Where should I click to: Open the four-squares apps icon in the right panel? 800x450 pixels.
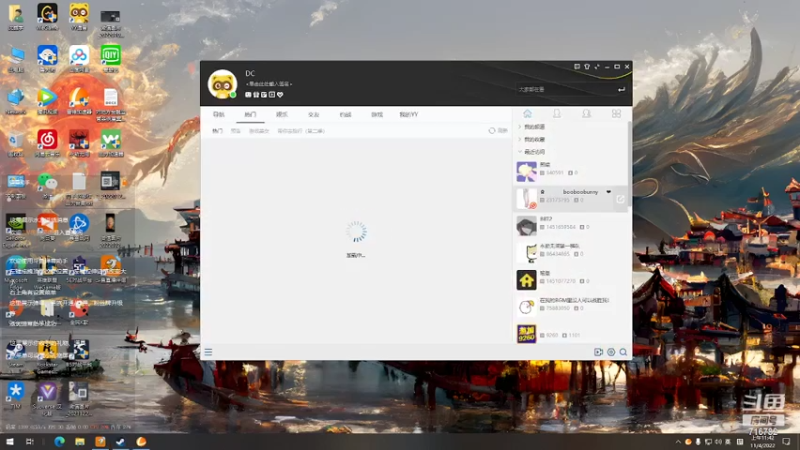pos(616,114)
